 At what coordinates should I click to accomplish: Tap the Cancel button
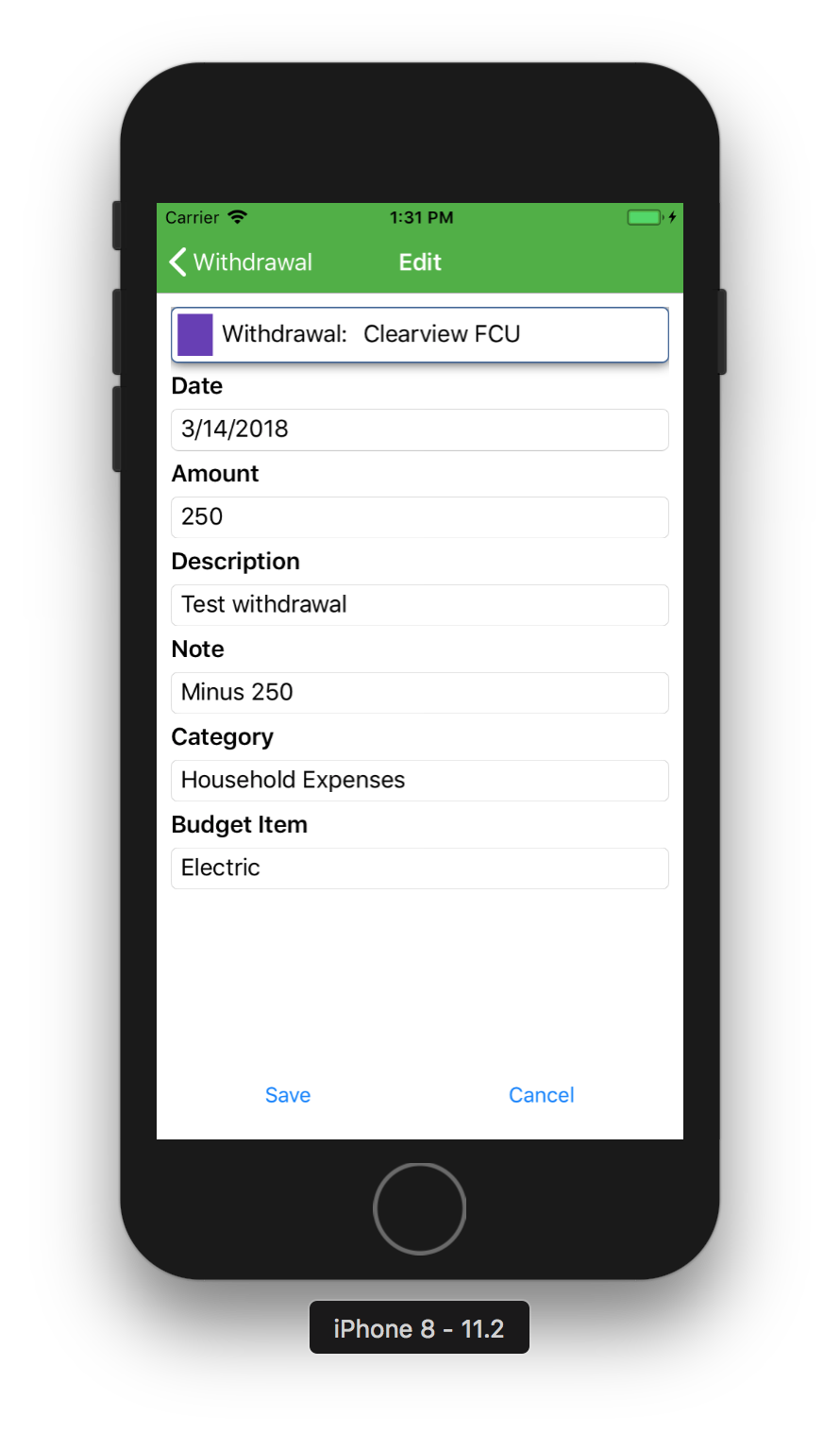[542, 1095]
